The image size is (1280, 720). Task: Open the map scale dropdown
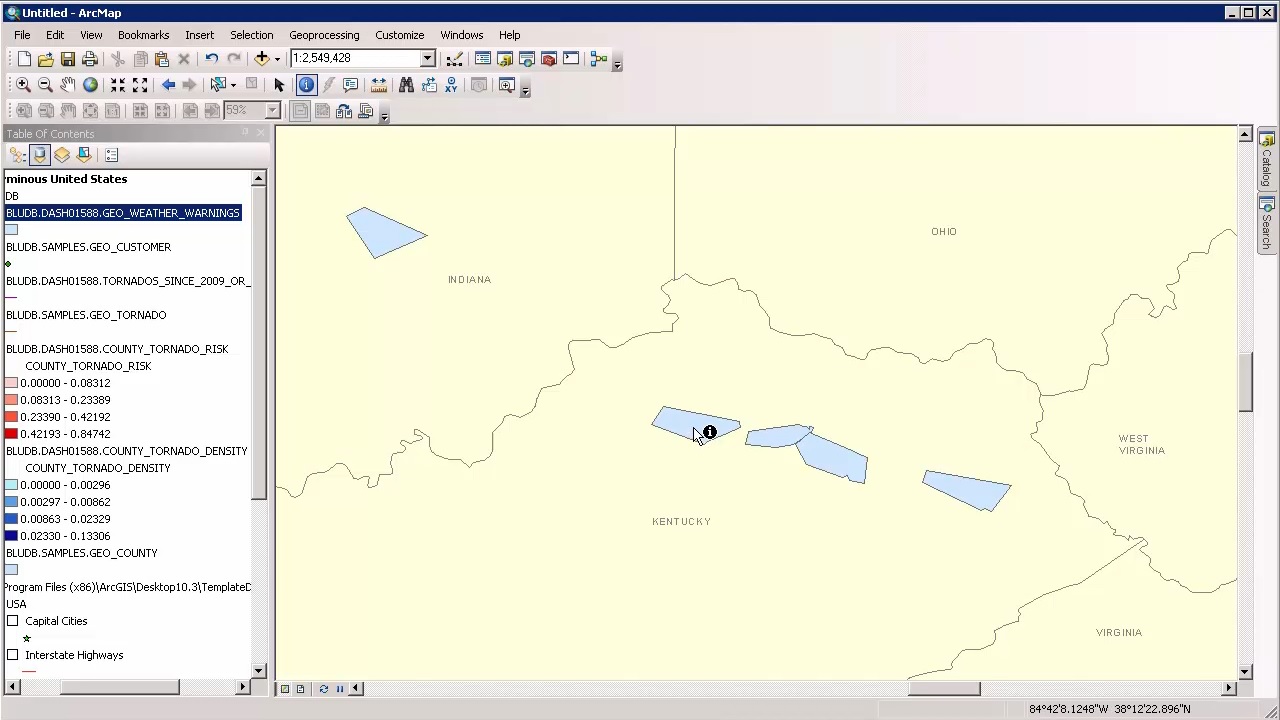click(x=427, y=58)
